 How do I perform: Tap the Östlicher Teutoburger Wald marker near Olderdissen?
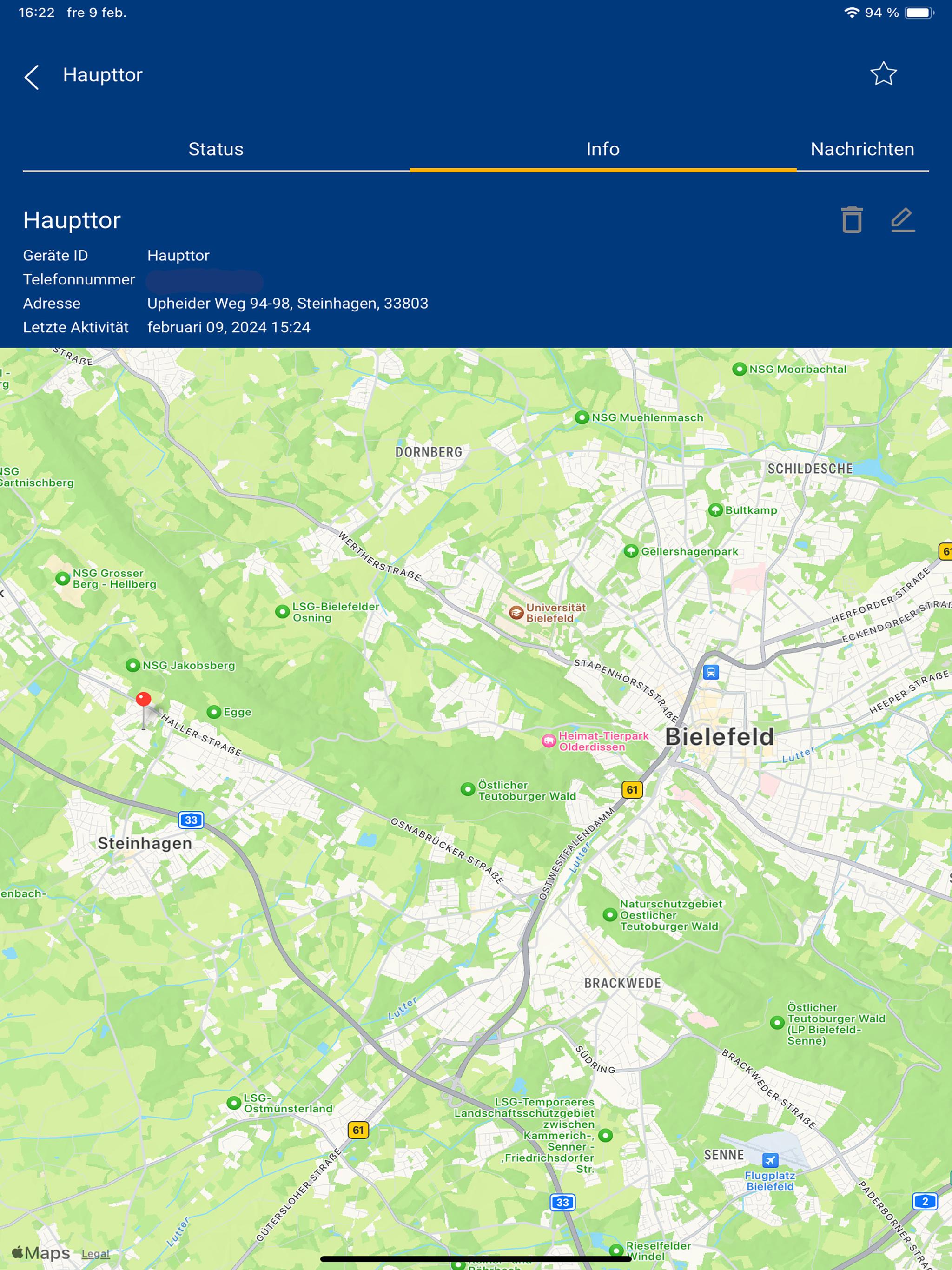(468, 789)
